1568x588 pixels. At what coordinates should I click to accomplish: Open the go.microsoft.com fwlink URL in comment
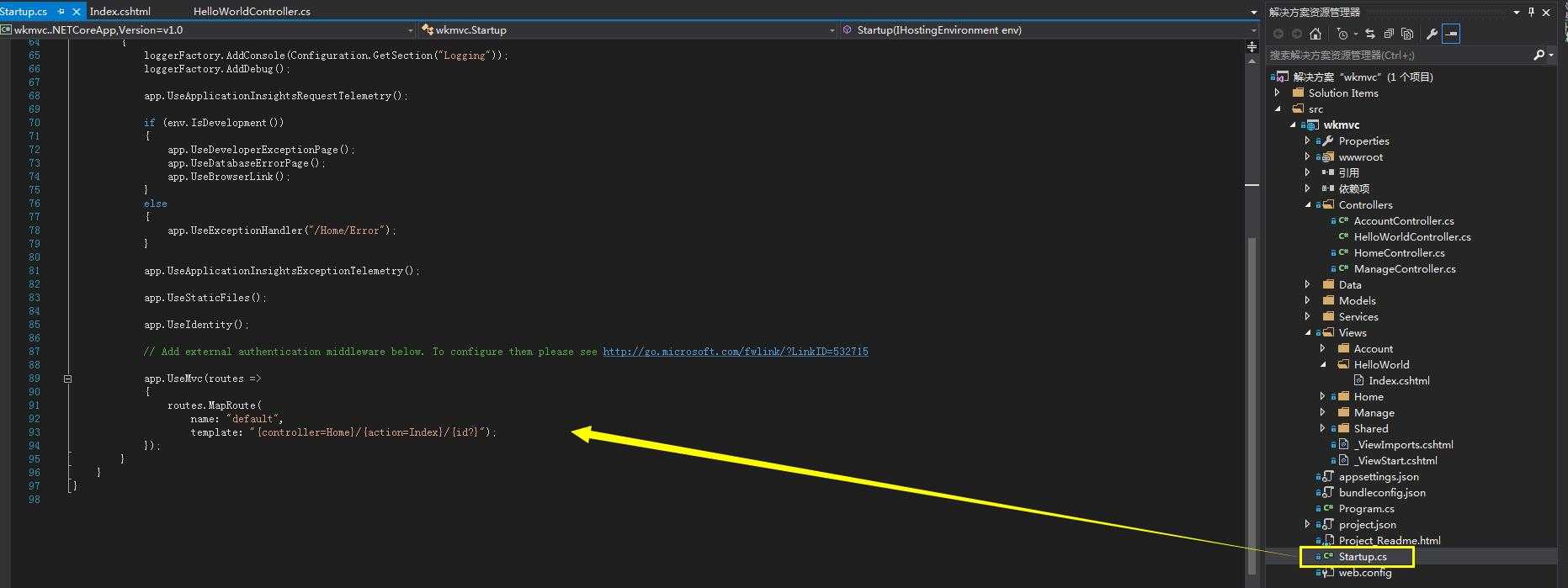click(x=736, y=352)
